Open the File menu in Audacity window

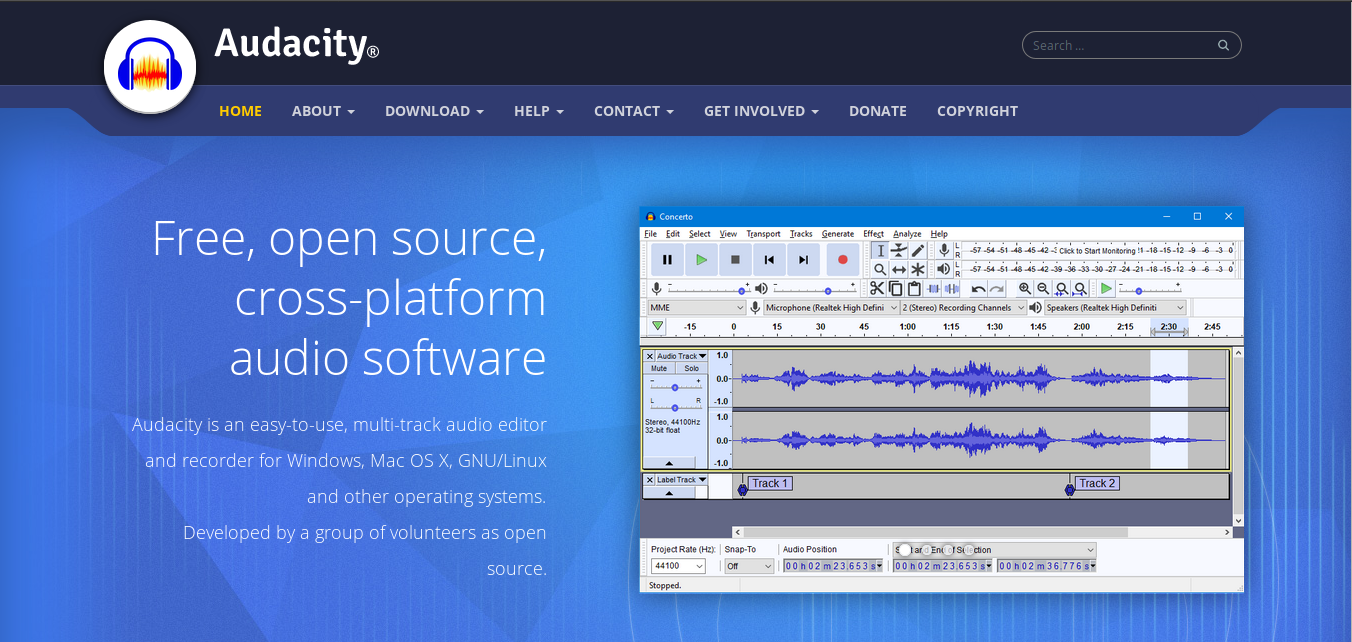point(650,234)
